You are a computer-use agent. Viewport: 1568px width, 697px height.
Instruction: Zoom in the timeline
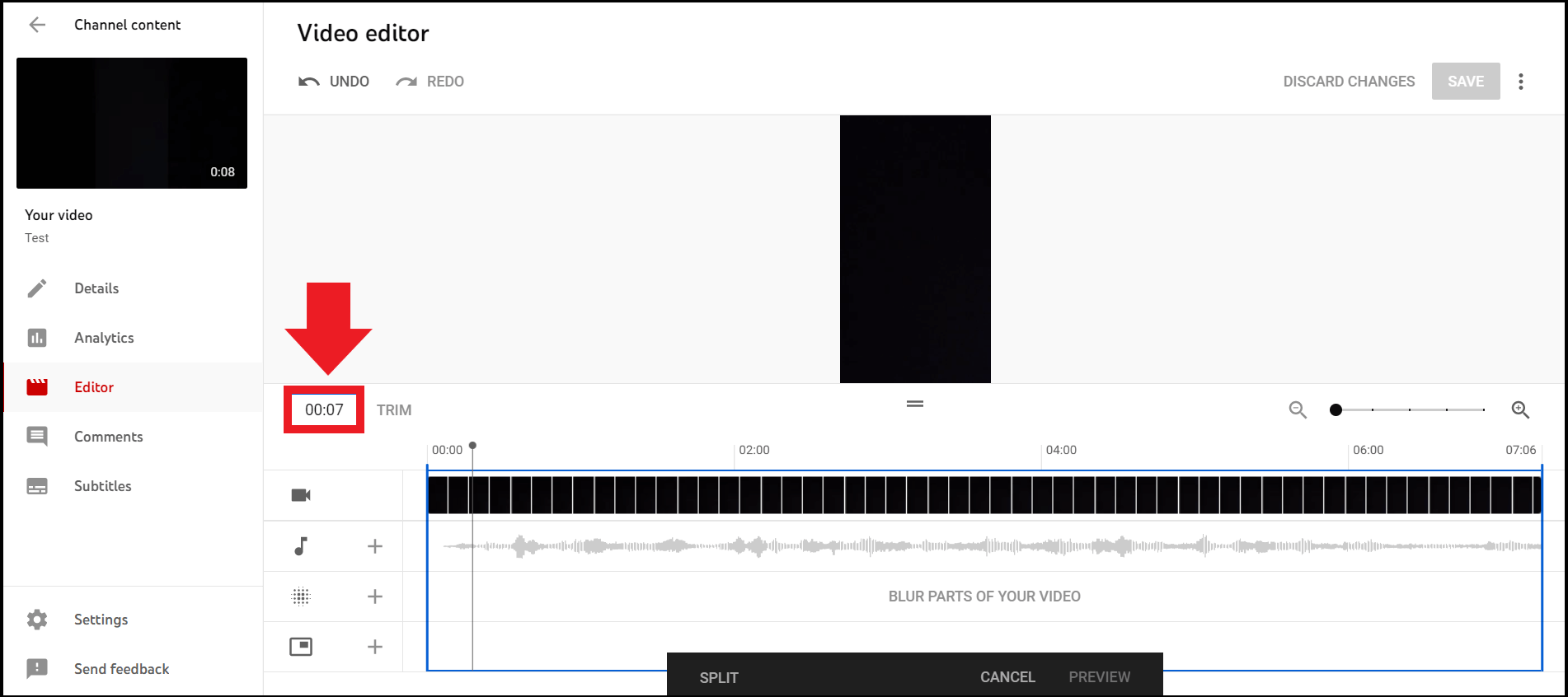pos(1520,409)
